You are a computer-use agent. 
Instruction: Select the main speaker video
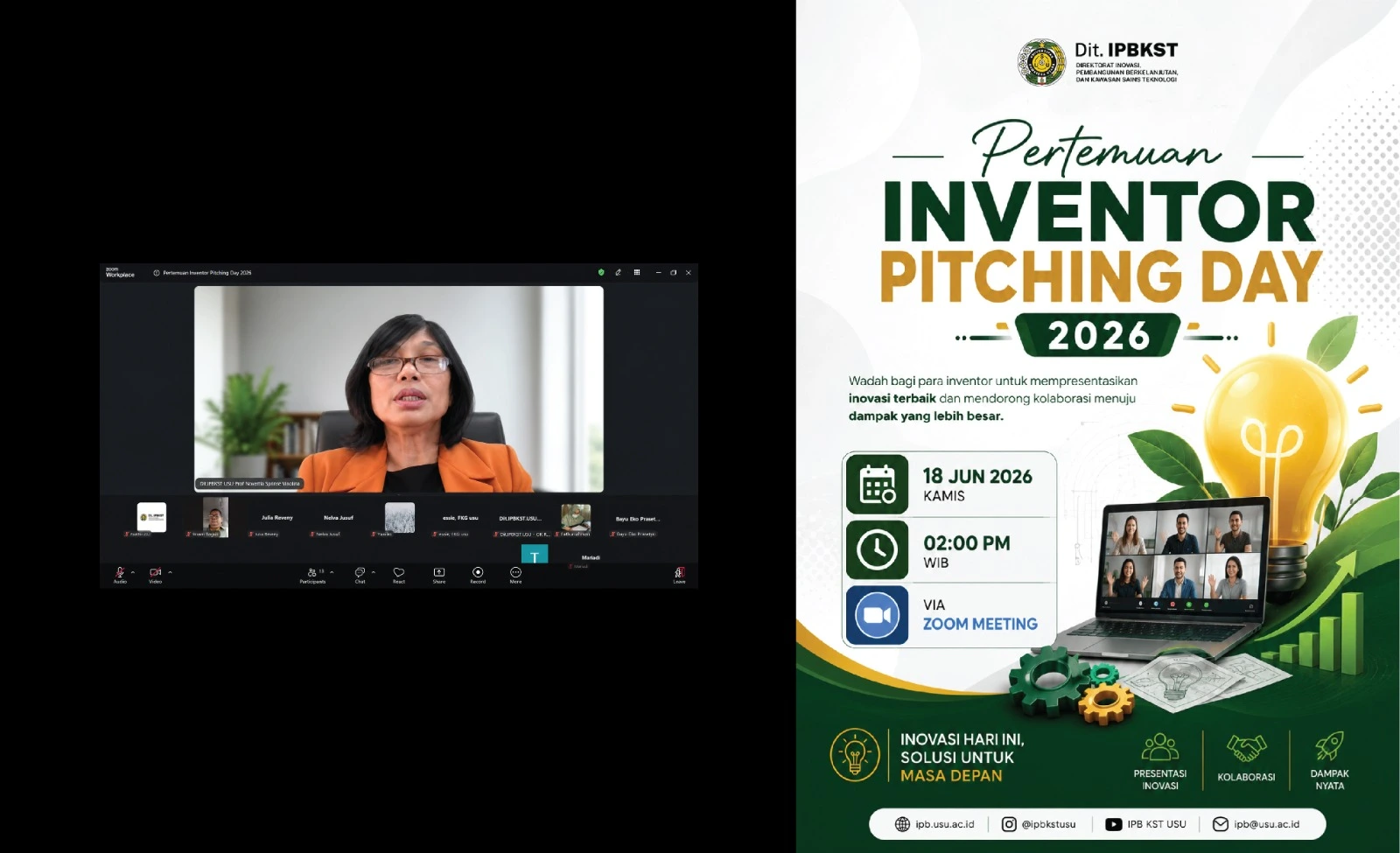pyautogui.click(x=399, y=389)
